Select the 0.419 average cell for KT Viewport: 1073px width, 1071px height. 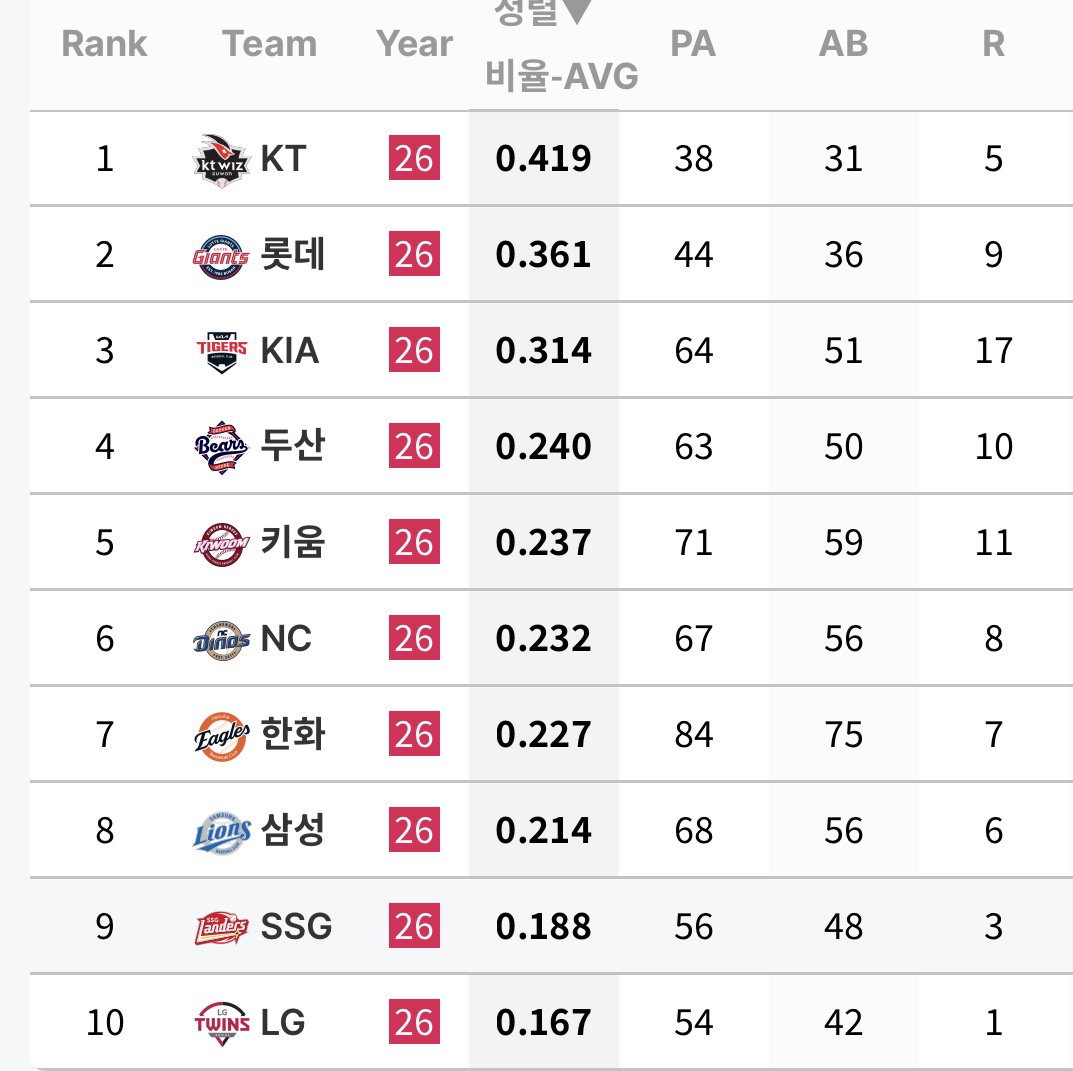(x=543, y=158)
